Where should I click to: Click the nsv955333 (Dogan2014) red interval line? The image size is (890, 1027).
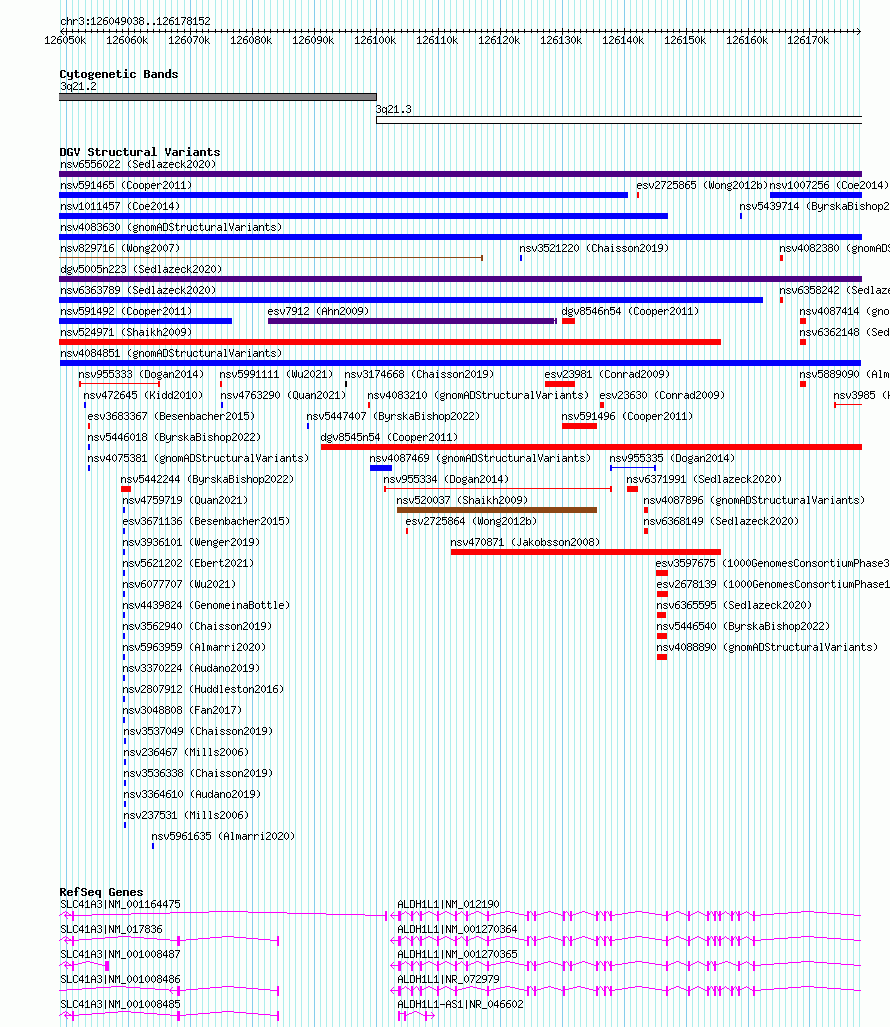click(x=119, y=384)
